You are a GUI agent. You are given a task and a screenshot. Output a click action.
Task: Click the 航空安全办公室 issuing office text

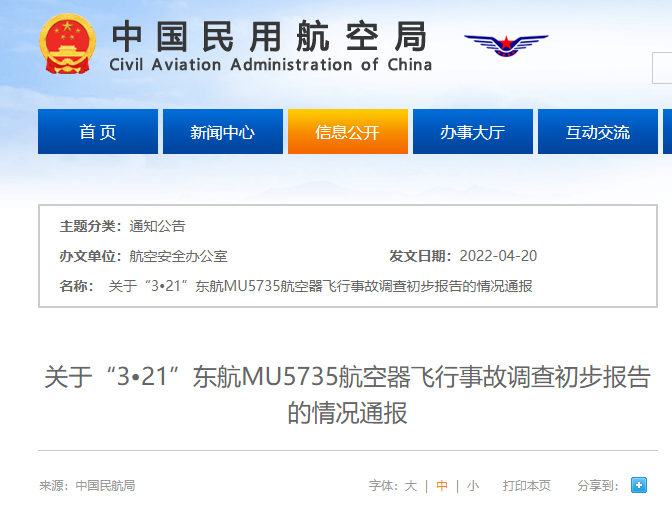point(178,256)
